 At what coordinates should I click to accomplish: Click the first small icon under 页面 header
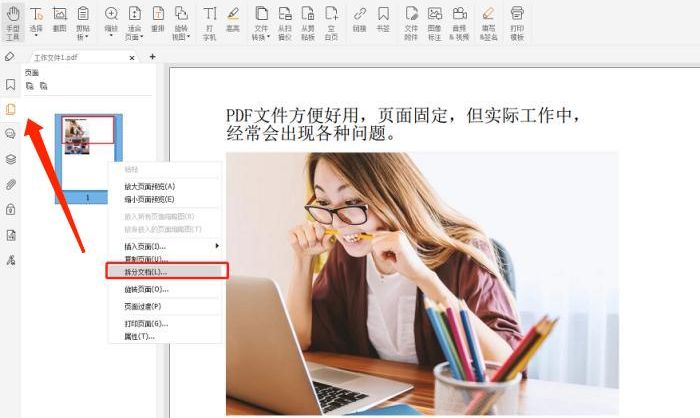pyautogui.click(x=29, y=86)
